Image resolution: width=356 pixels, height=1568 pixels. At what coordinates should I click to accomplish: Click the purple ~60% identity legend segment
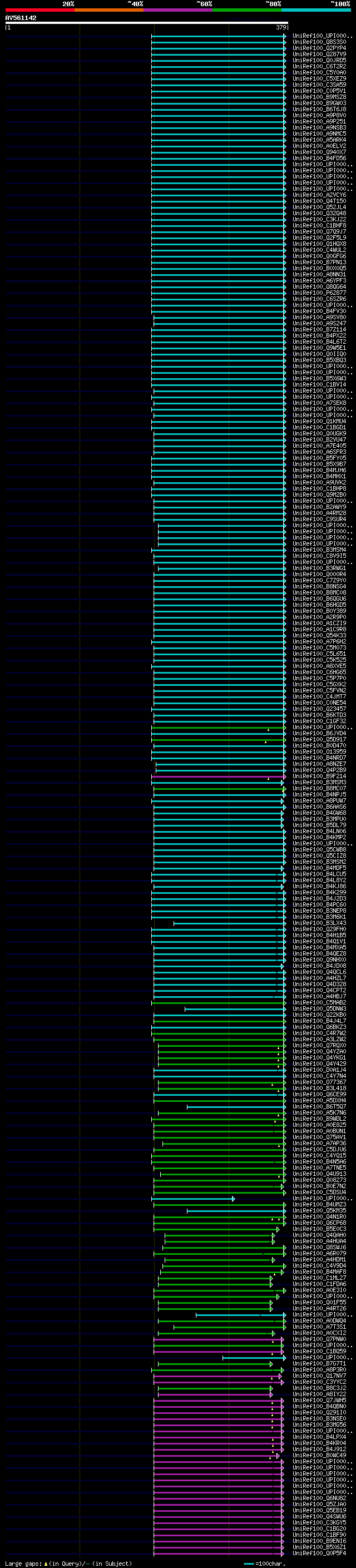(177, 10)
